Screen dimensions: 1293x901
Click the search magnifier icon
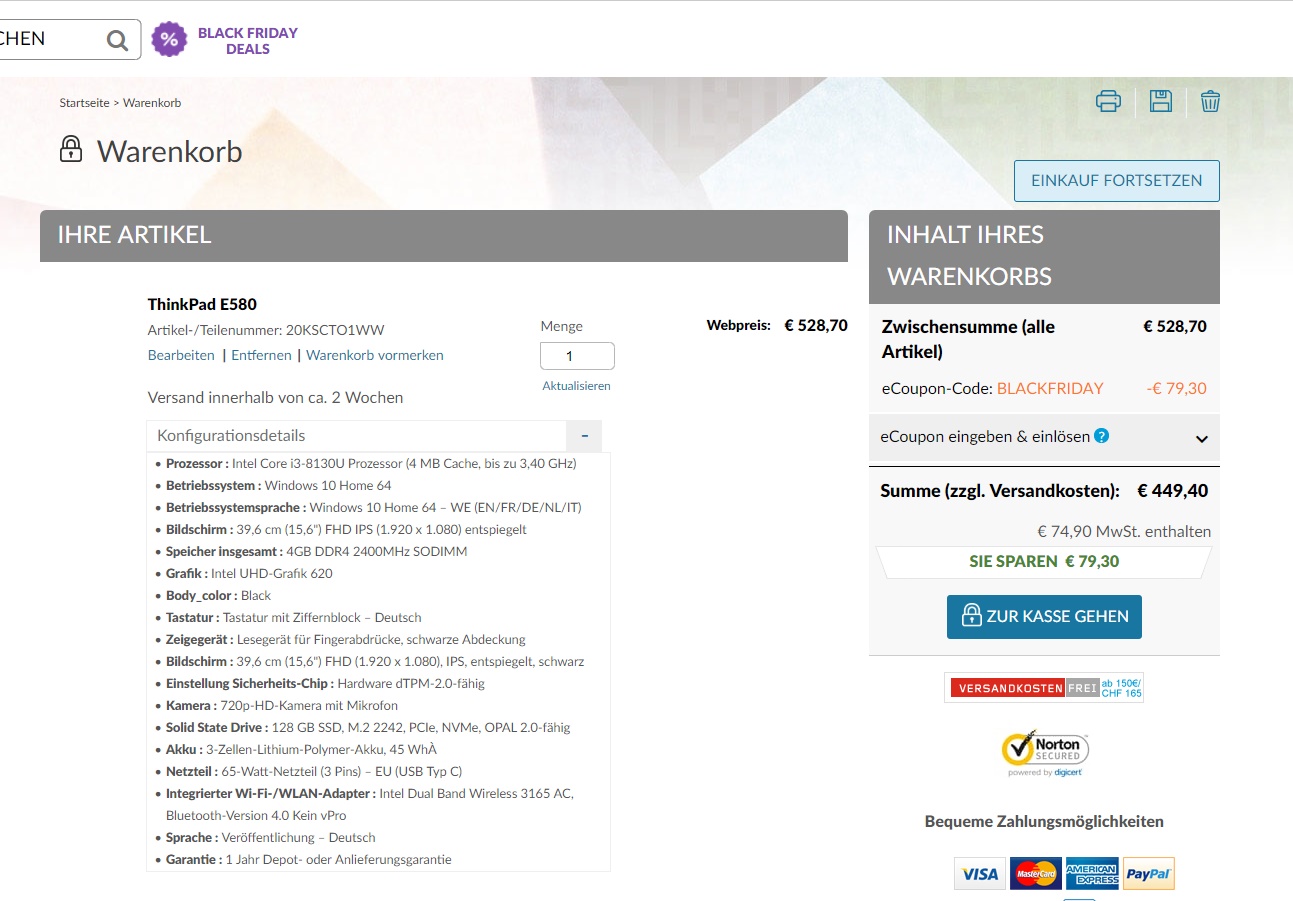pyautogui.click(x=118, y=40)
